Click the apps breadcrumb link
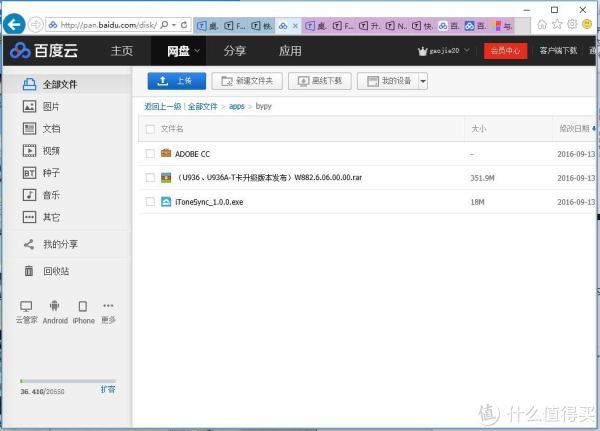600x431 pixels. tap(236, 106)
